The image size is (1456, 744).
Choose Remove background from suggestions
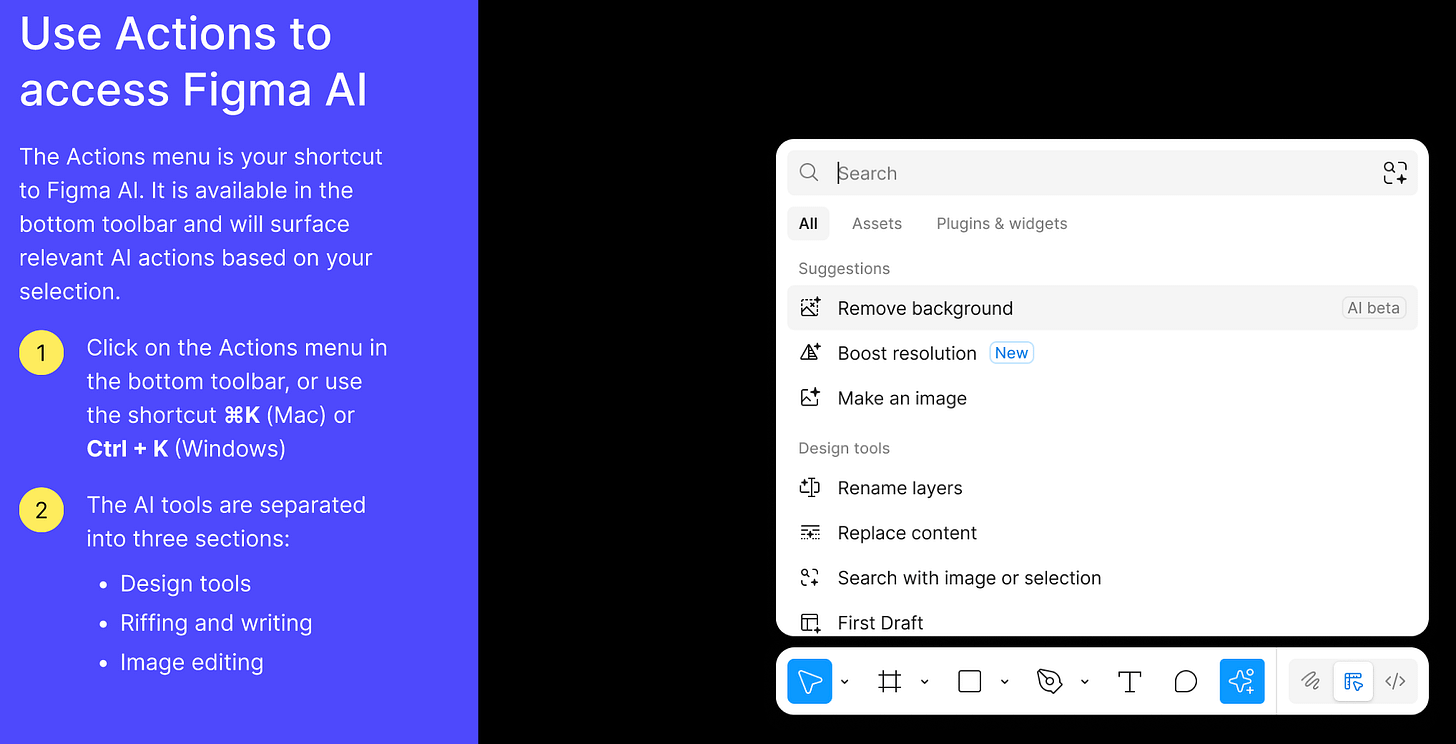[x=1102, y=308]
